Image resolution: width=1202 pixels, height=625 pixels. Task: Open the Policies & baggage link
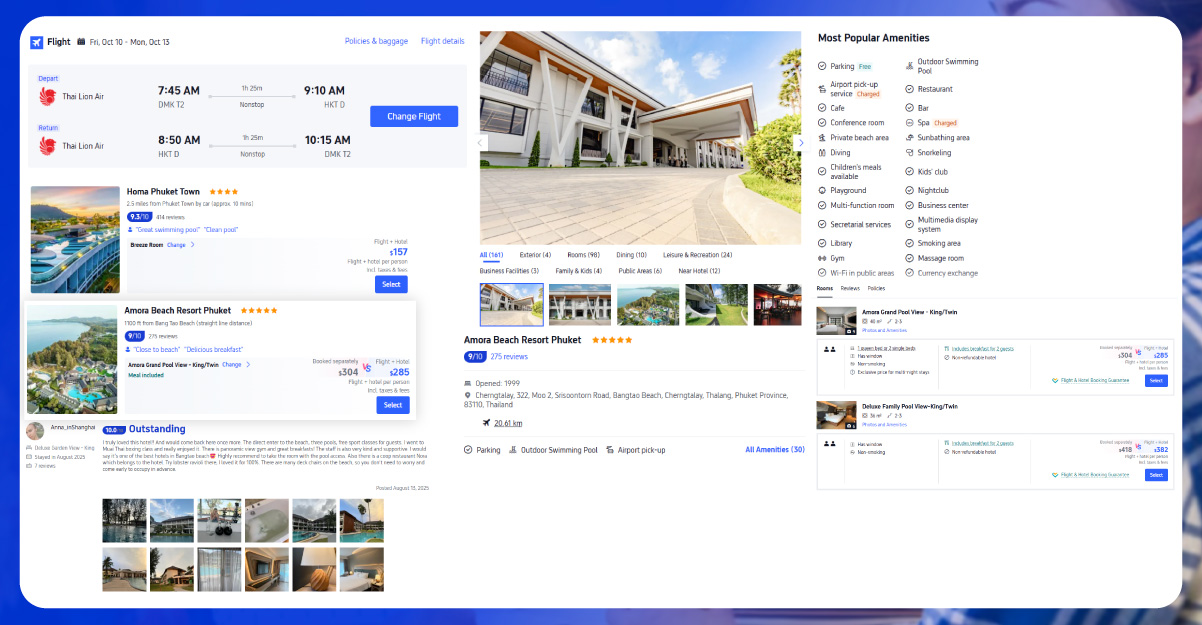pos(376,42)
